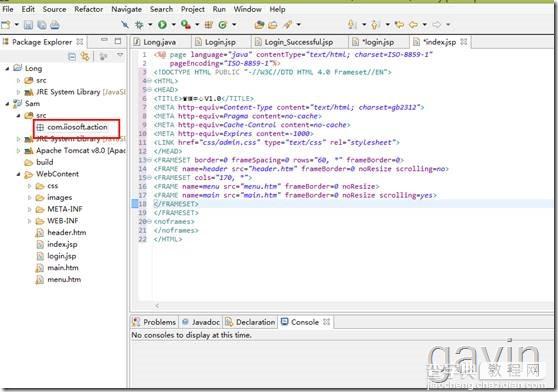The width and height of the screenshot is (558, 392).
Task: Maximize the Package Explorer panel
Action: pyautogui.click(x=118, y=41)
